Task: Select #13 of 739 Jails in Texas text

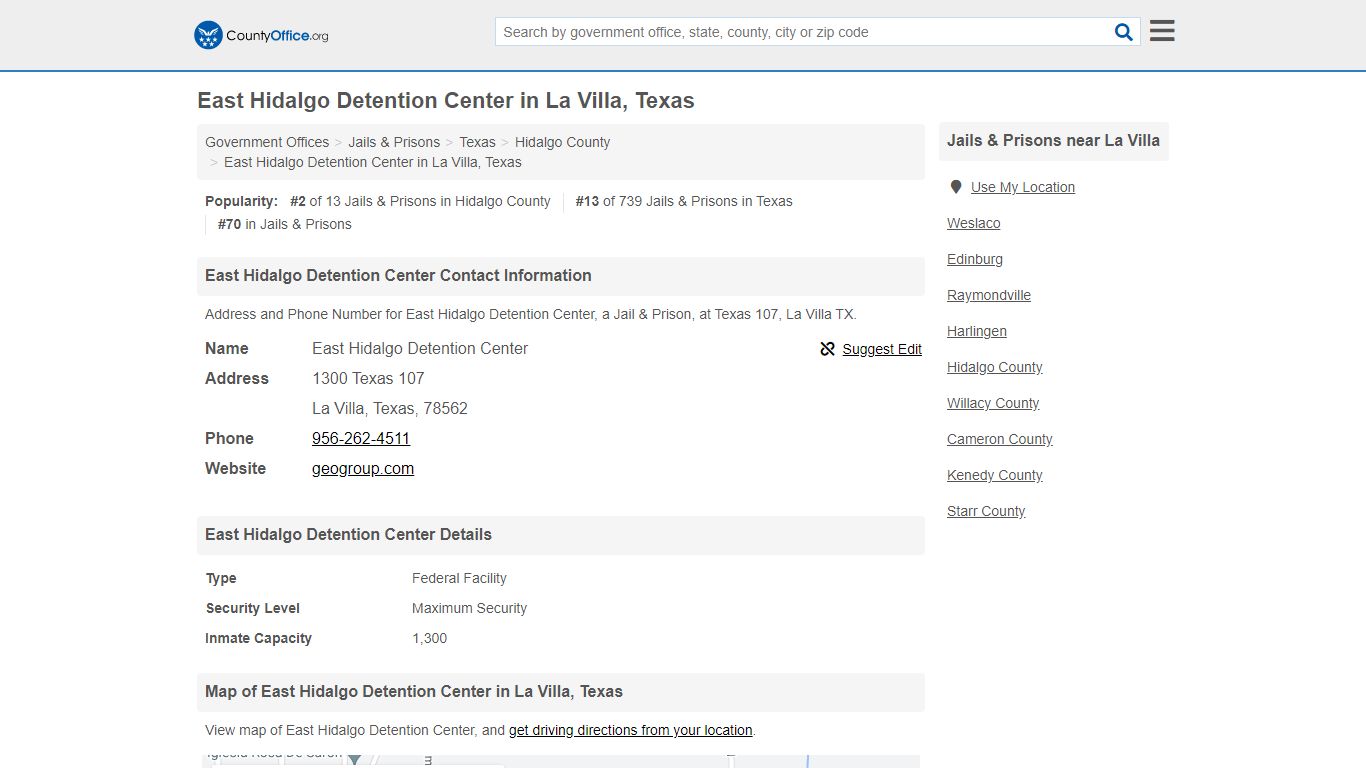Action: [684, 201]
